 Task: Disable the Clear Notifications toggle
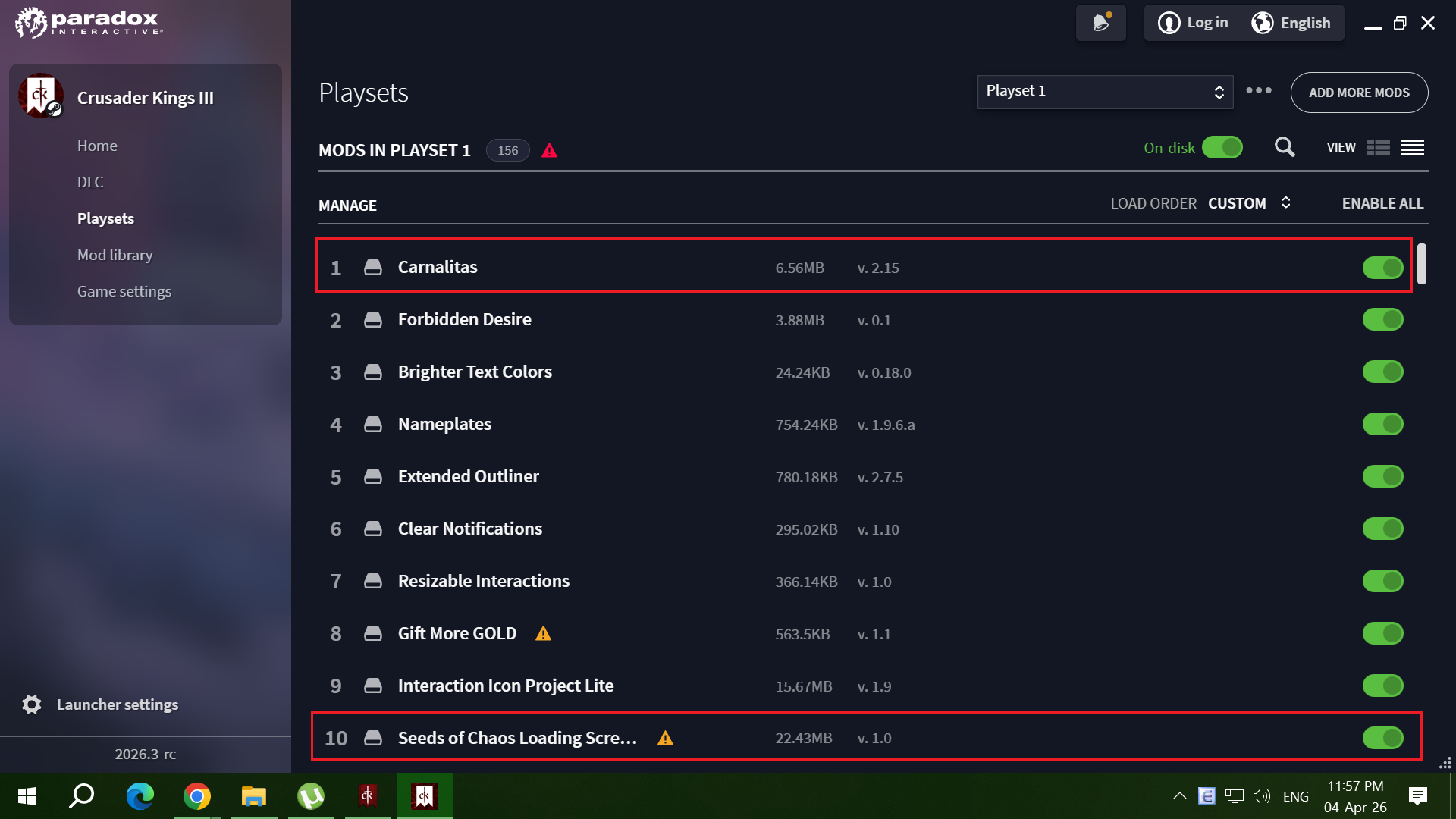(x=1383, y=529)
